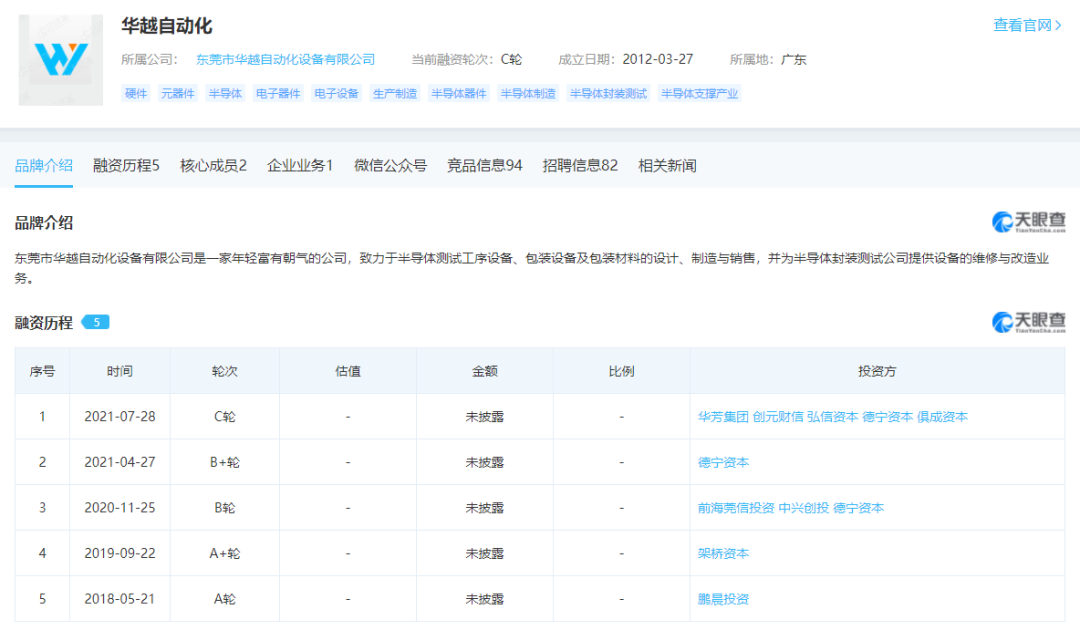The height and width of the screenshot is (630, 1080).
Task: Open investor 中兴创投 link
Action: [x=804, y=508]
